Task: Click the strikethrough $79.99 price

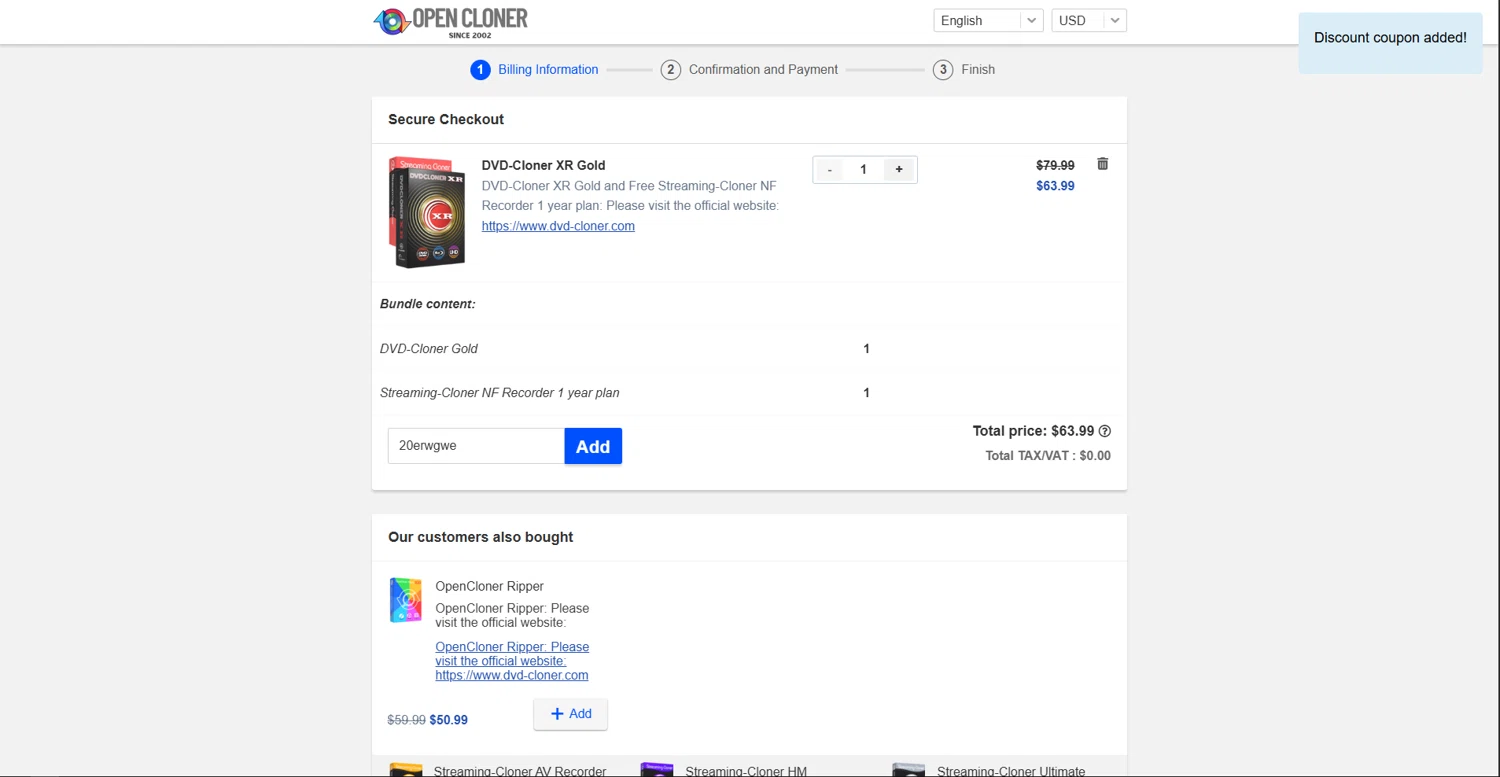Action: pos(1055,165)
